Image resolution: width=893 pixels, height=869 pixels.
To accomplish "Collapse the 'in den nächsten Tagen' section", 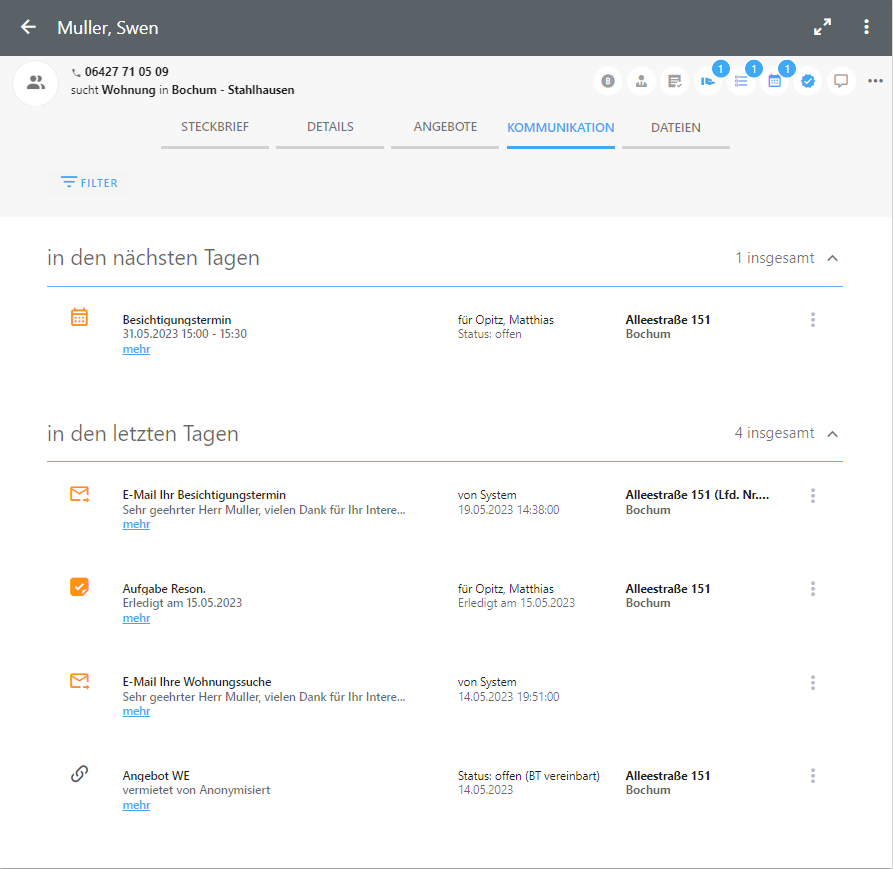I will (x=833, y=258).
